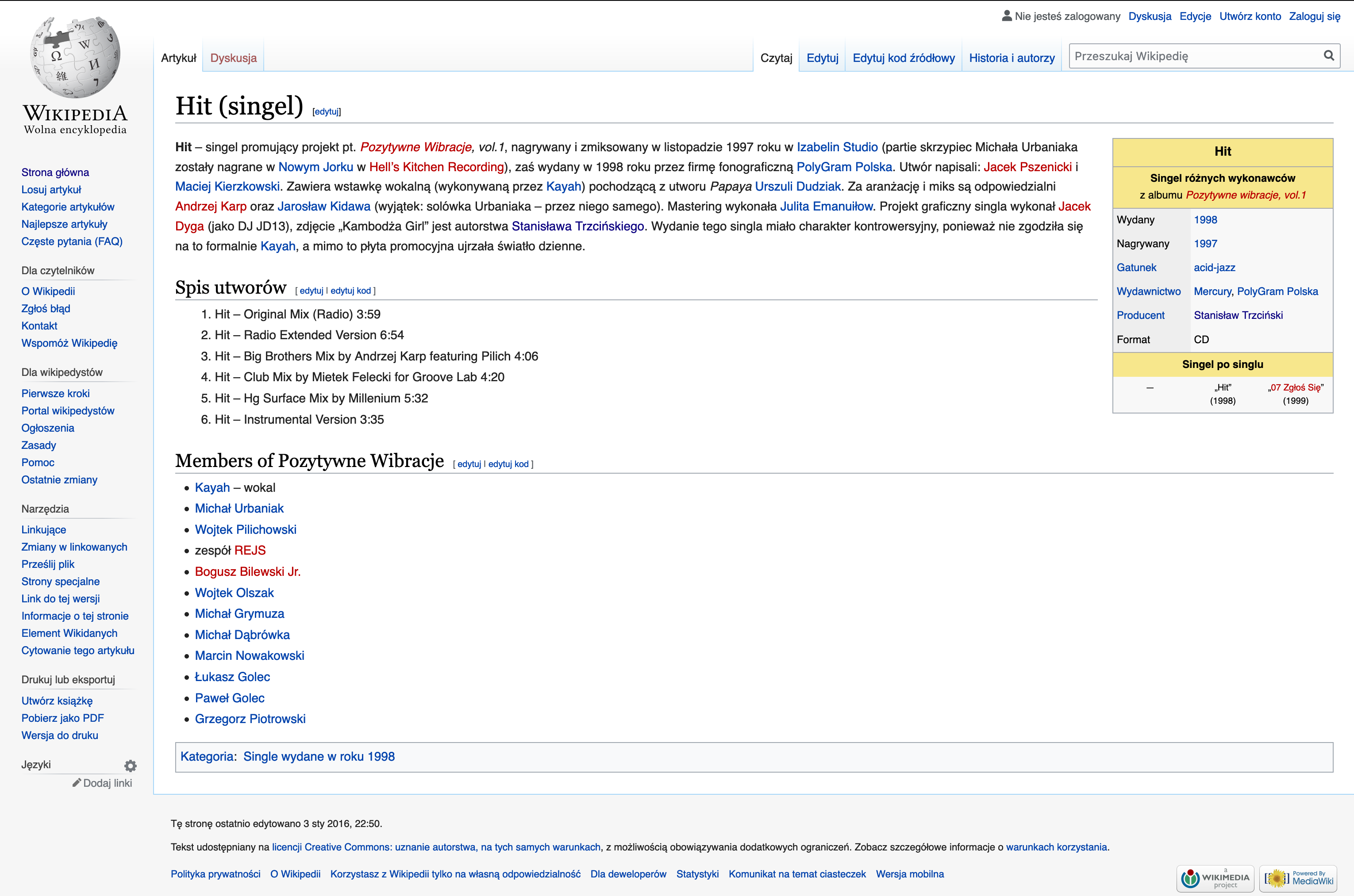Open the Edytuj tab
The image size is (1354, 896).
[x=823, y=58]
